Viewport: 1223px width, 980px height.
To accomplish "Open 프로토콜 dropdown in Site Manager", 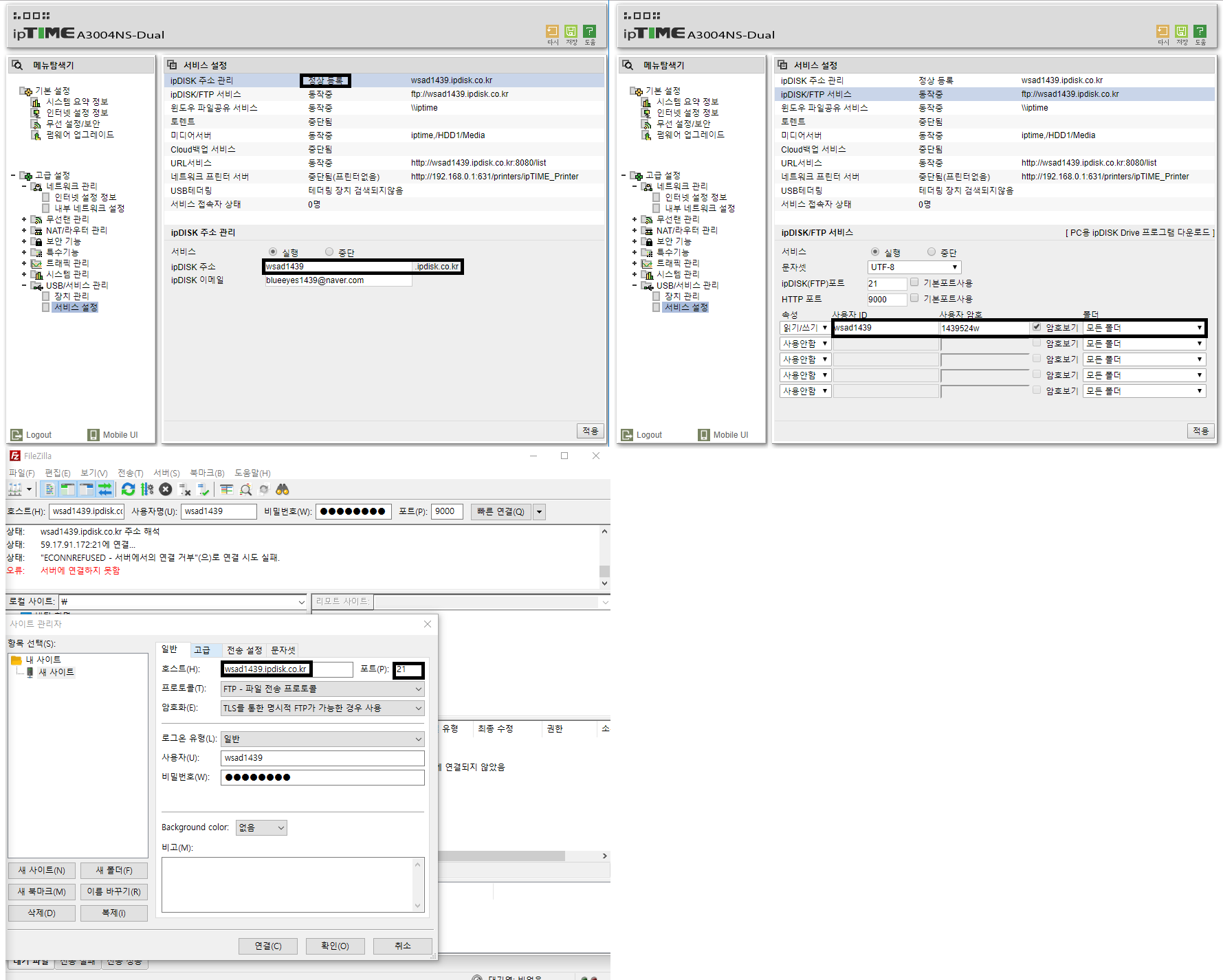I will [322, 689].
